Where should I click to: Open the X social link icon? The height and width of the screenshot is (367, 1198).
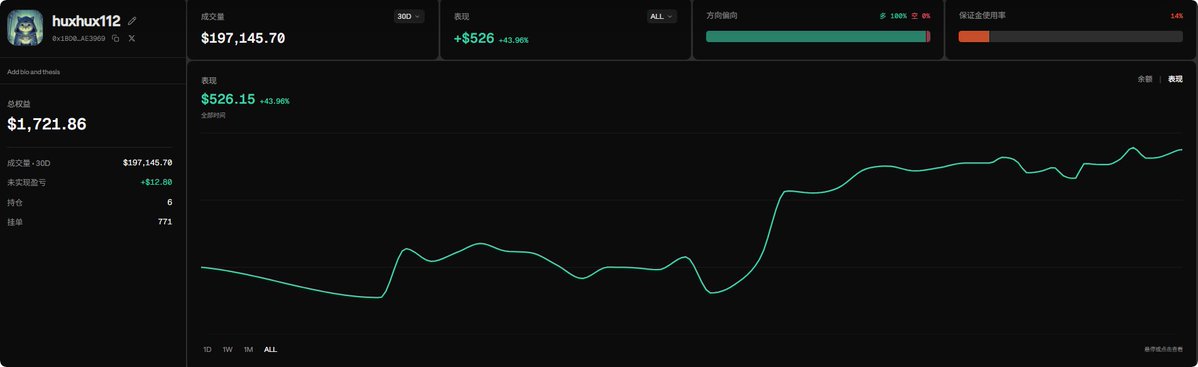[x=131, y=38]
